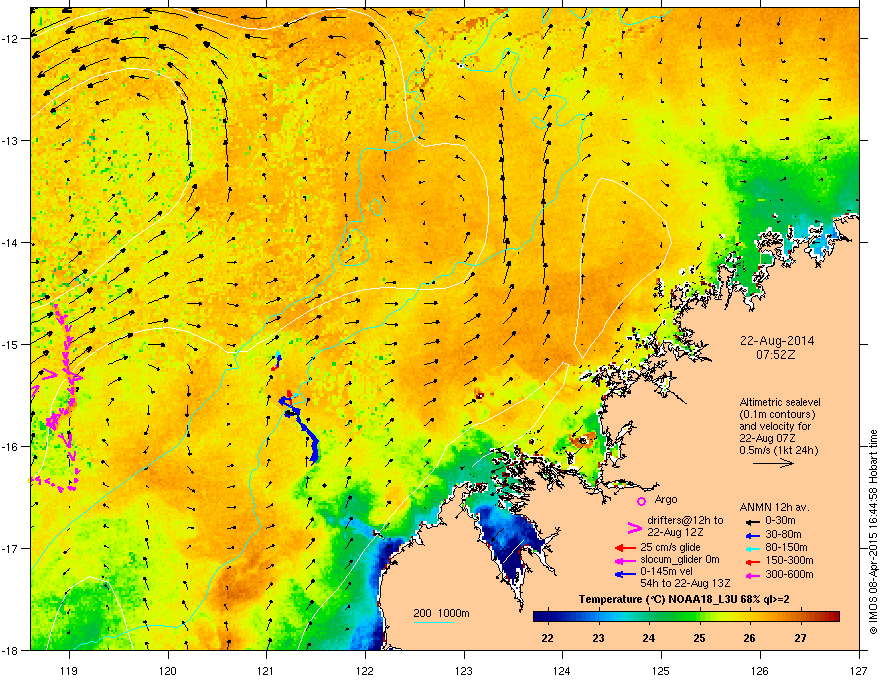The image size is (880, 680).
Task: Click the longitude axis label "119"
Action: coord(69,670)
